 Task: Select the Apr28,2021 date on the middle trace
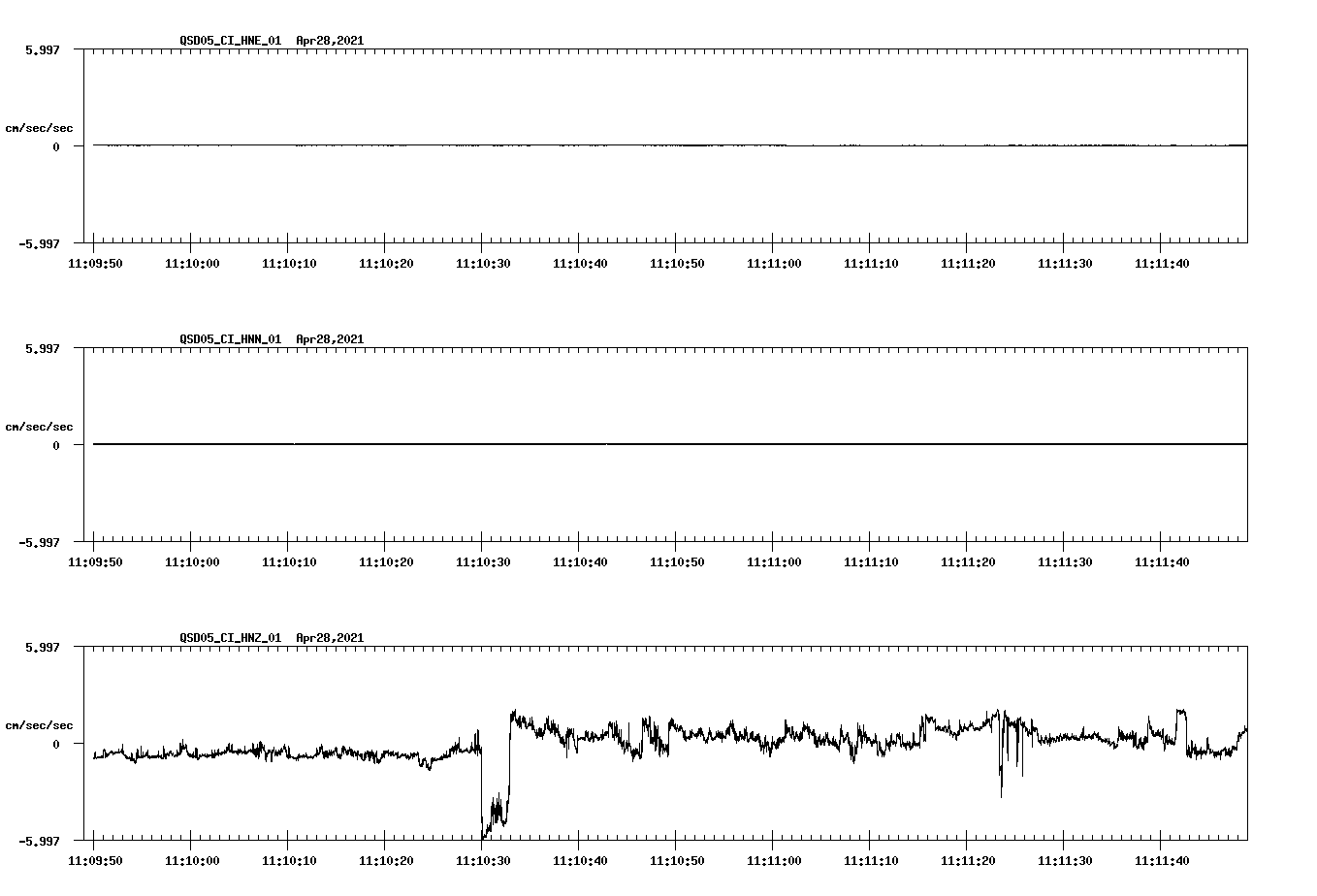[330, 339]
